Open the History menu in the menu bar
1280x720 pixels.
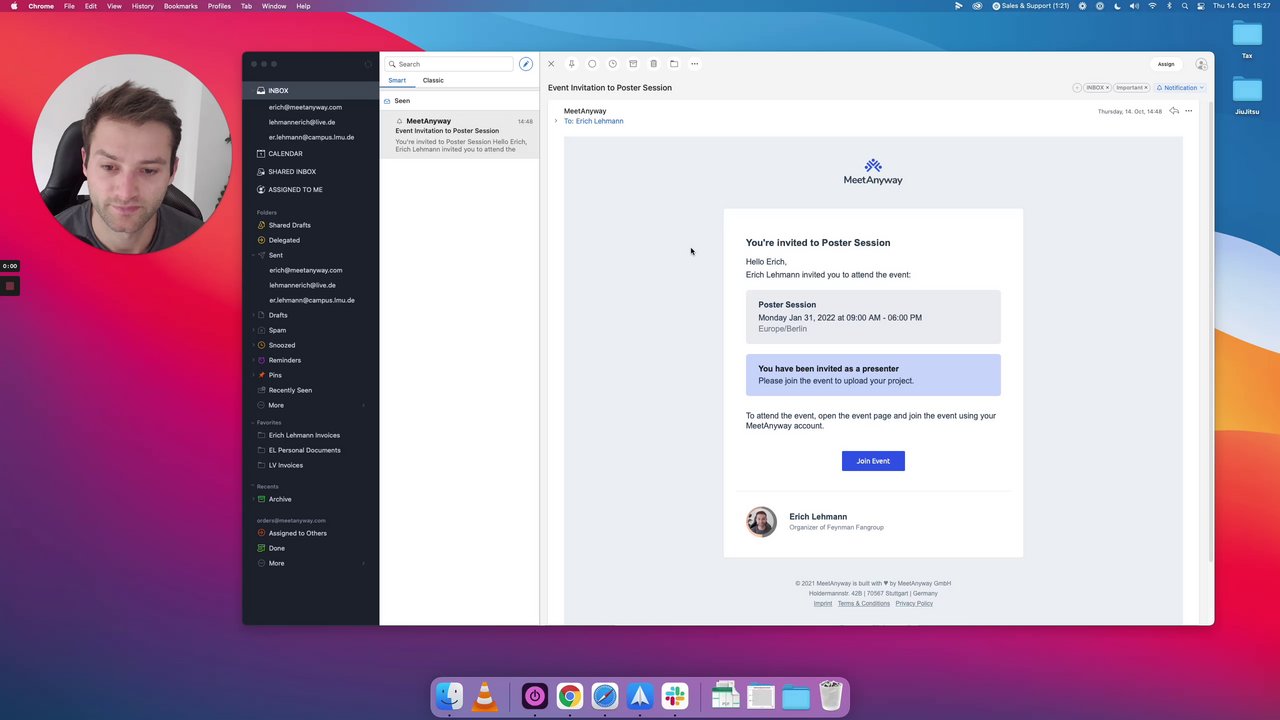143,6
